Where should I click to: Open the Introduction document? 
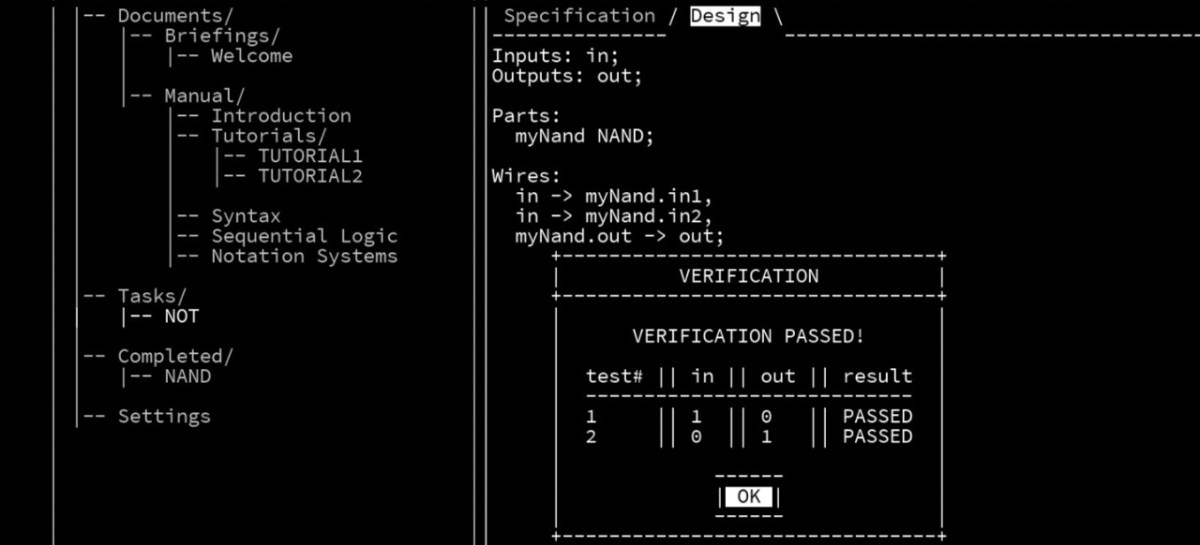(280, 116)
